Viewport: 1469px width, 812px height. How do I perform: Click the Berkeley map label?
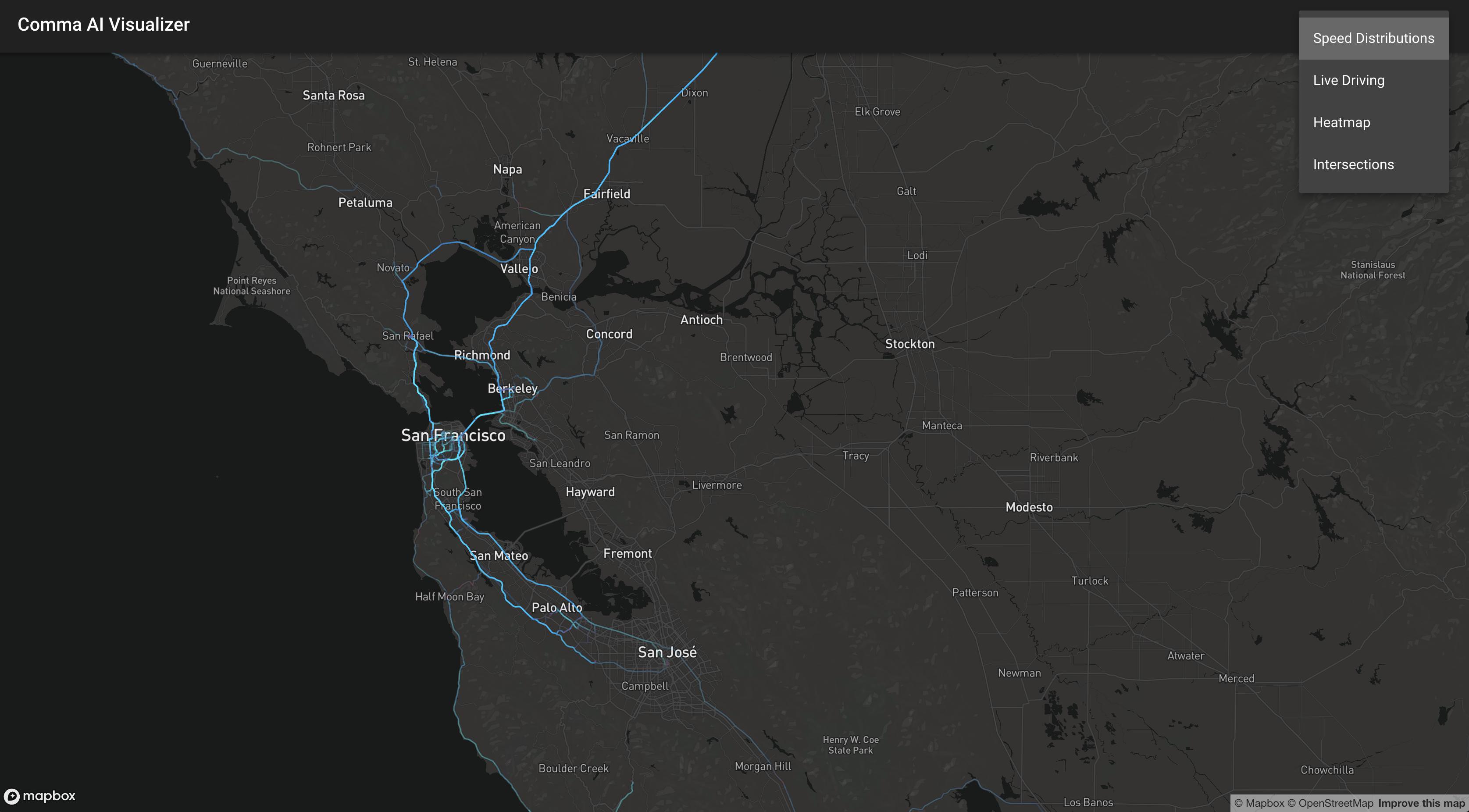512,389
